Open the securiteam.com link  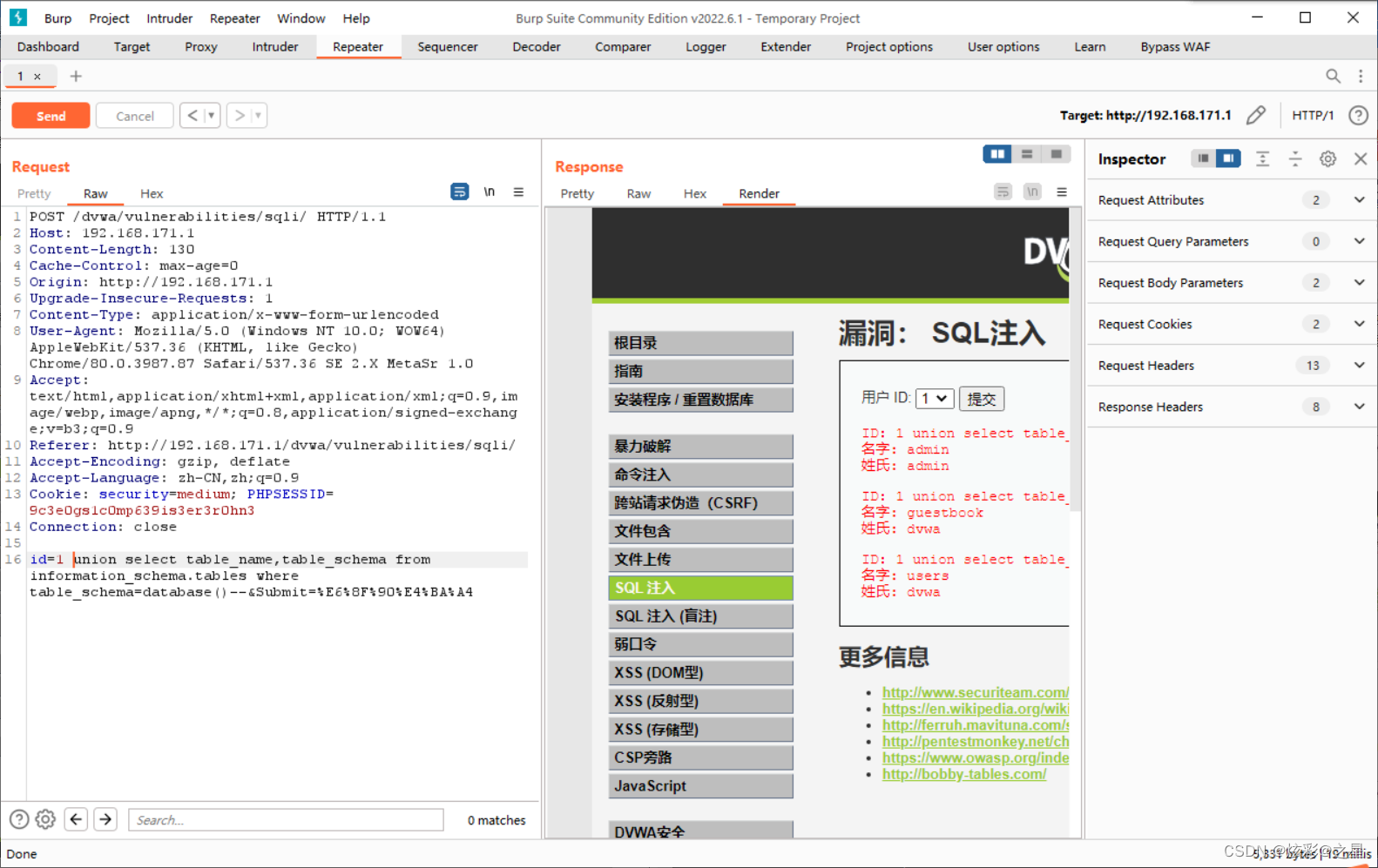tap(976, 692)
